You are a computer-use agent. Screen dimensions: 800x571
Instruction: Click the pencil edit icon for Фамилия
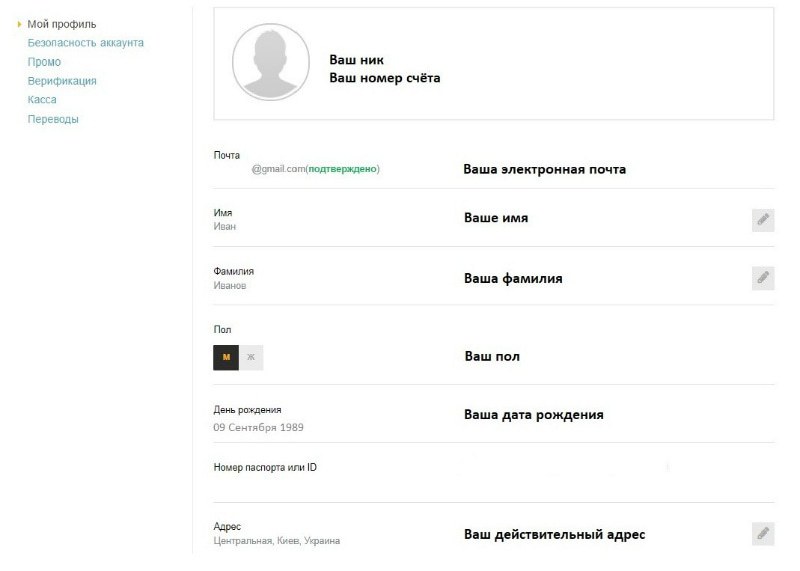763,278
